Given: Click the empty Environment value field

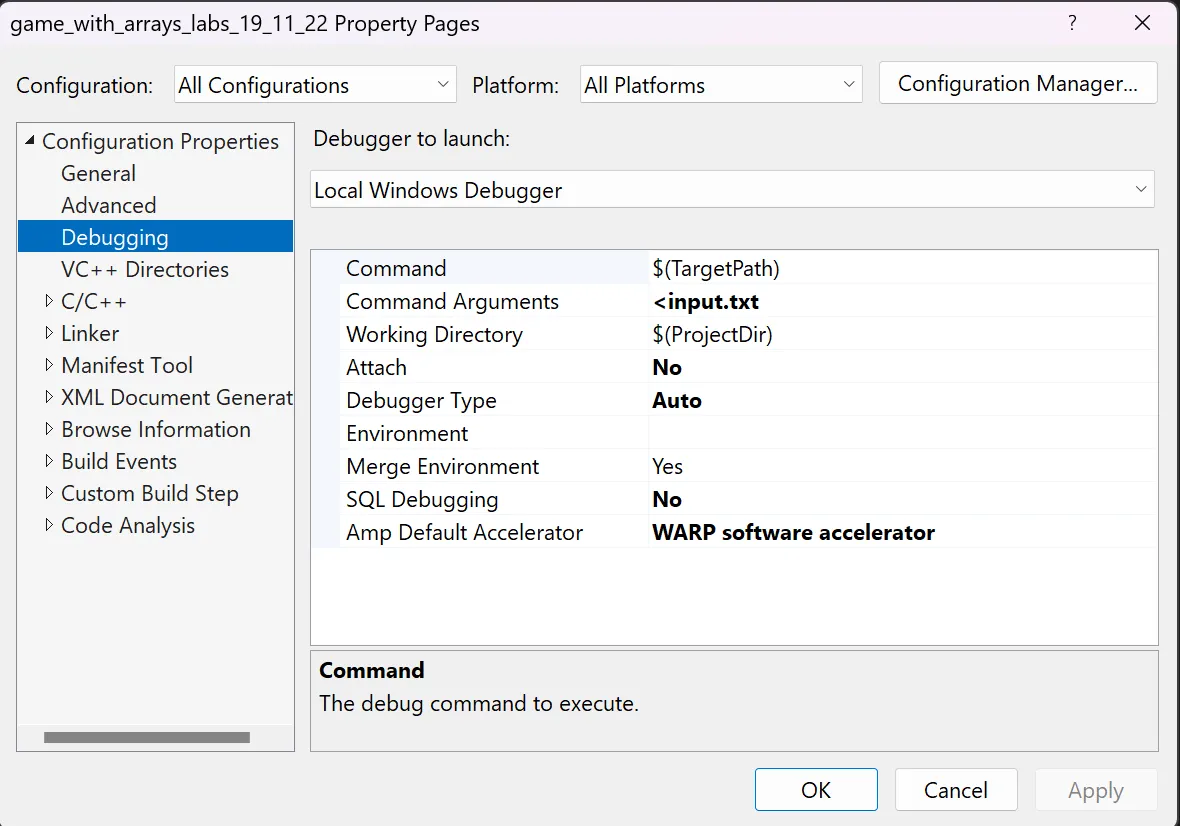Looking at the screenshot, I should point(900,433).
